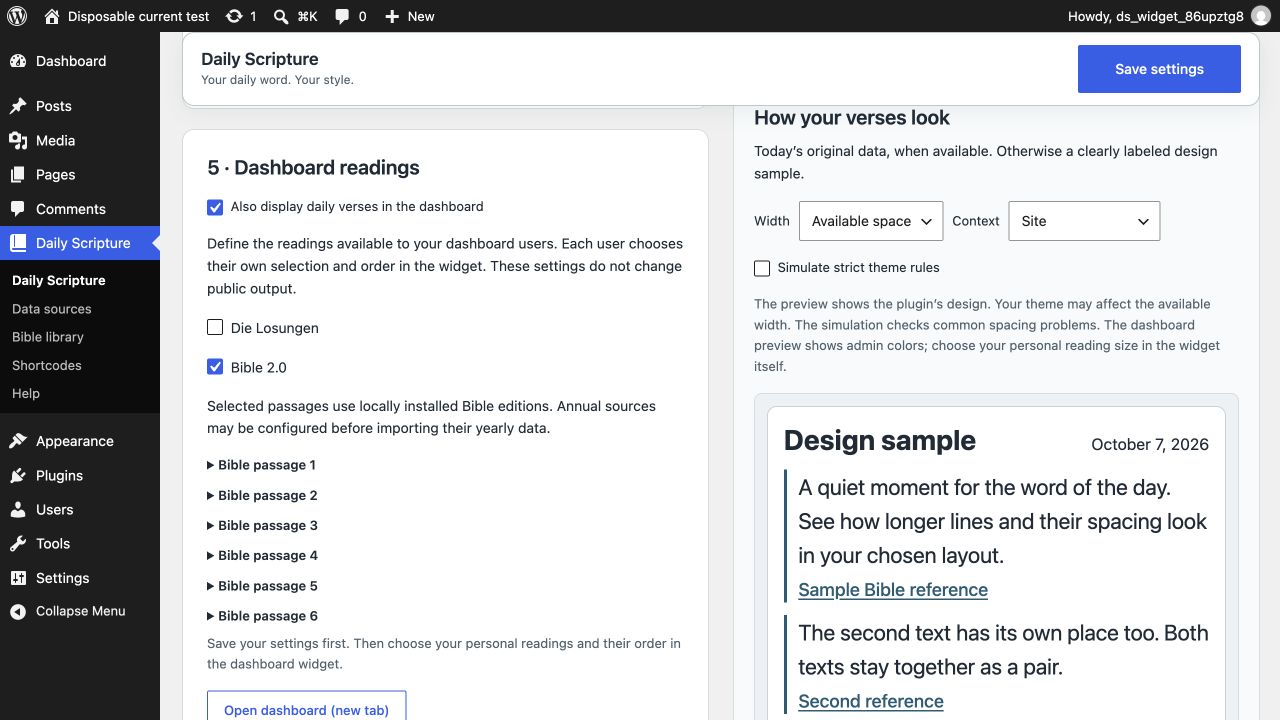Click the Users person icon
The height and width of the screenshot is (720, 1280).
[18, 509]
